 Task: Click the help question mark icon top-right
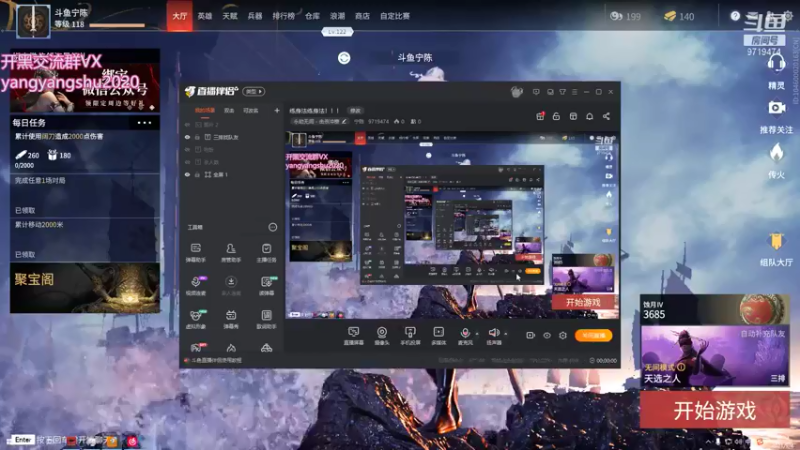click(735, 16)
